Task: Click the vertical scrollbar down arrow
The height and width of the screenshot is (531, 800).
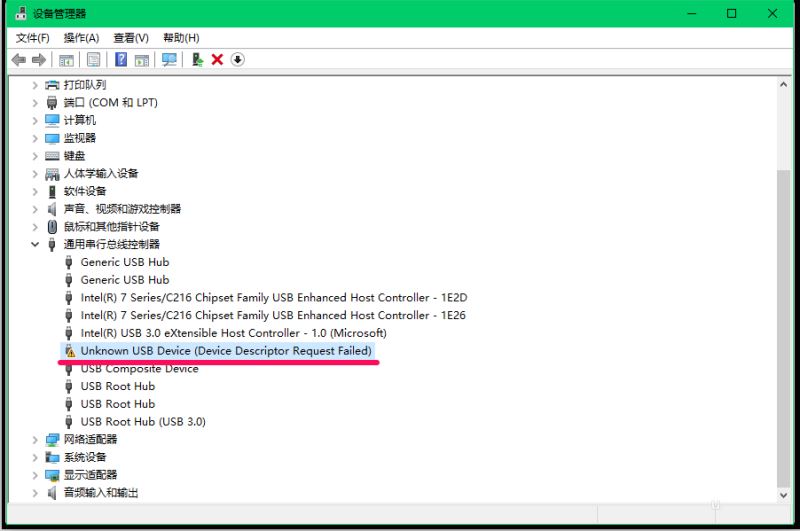Action: (x=784, y=493)
